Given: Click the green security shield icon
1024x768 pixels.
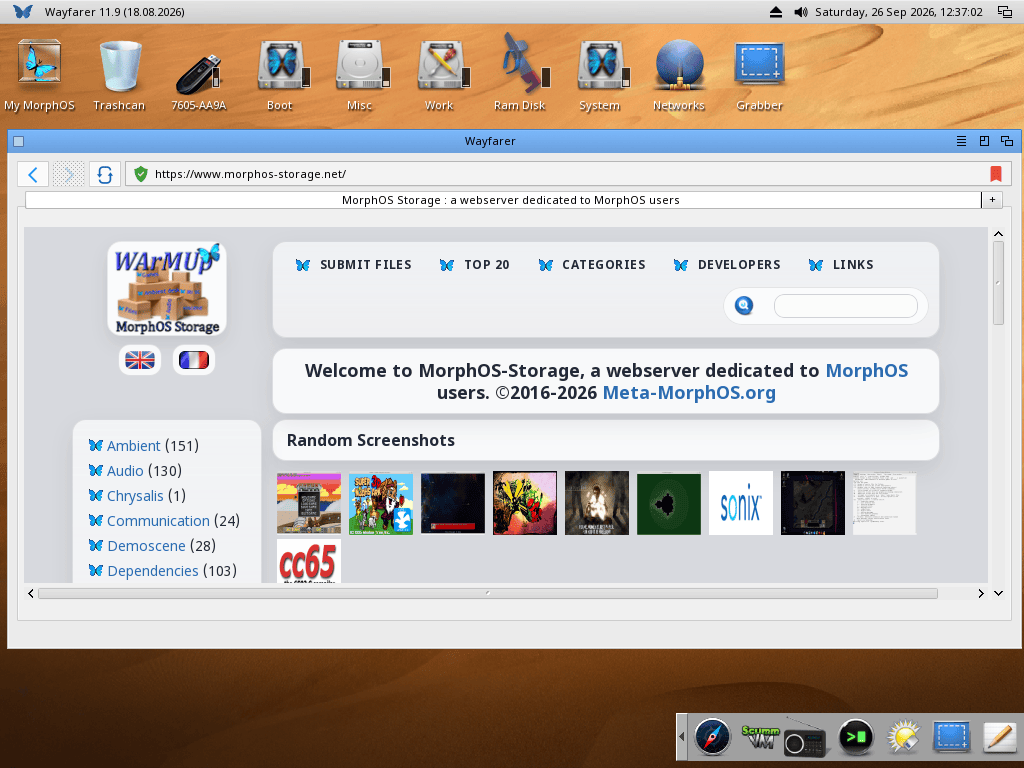Looking at the screenshot, I should [x=140, y=174].
